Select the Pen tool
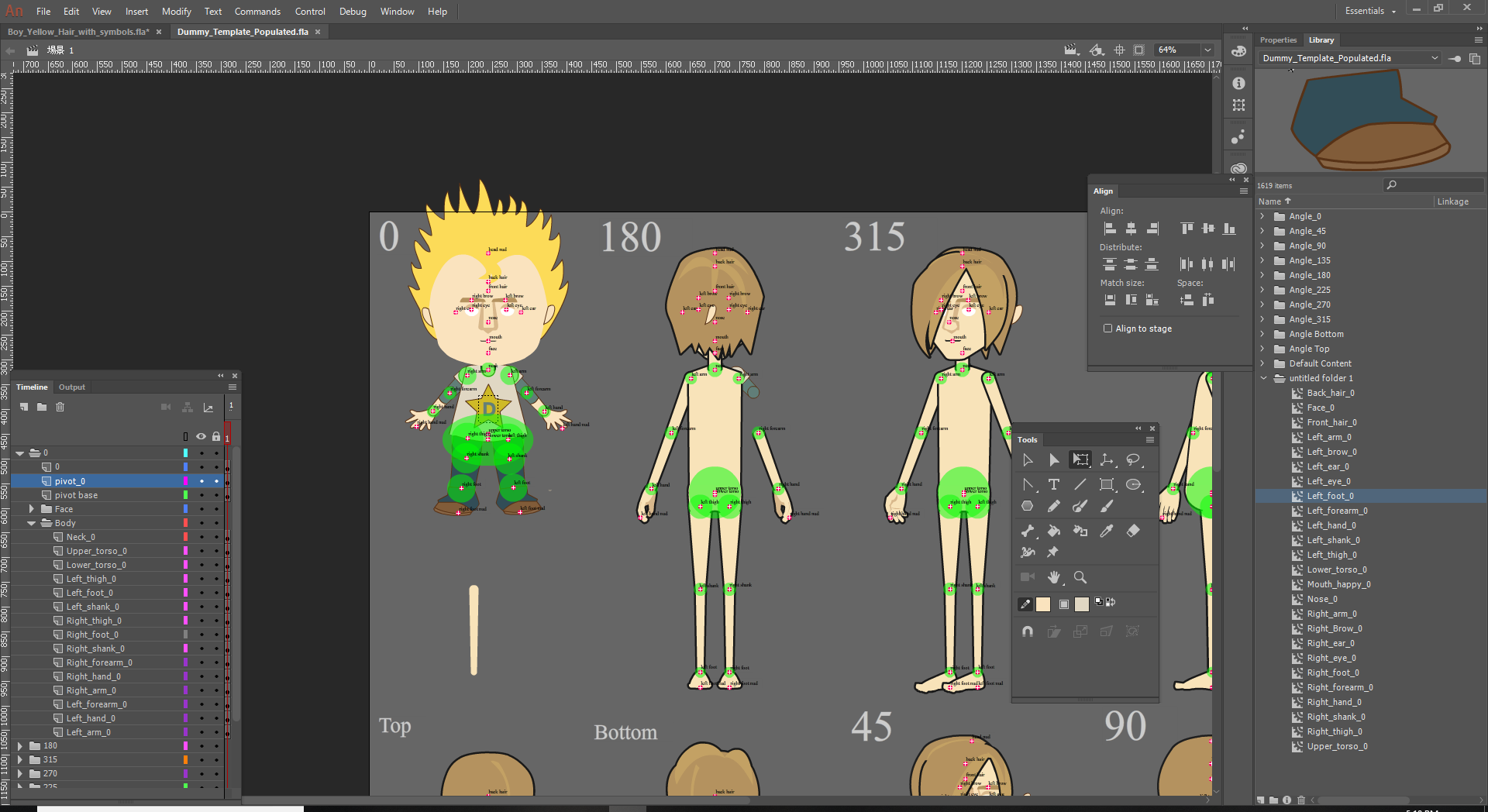1488x812 pixels. (x=1028, y=485)
